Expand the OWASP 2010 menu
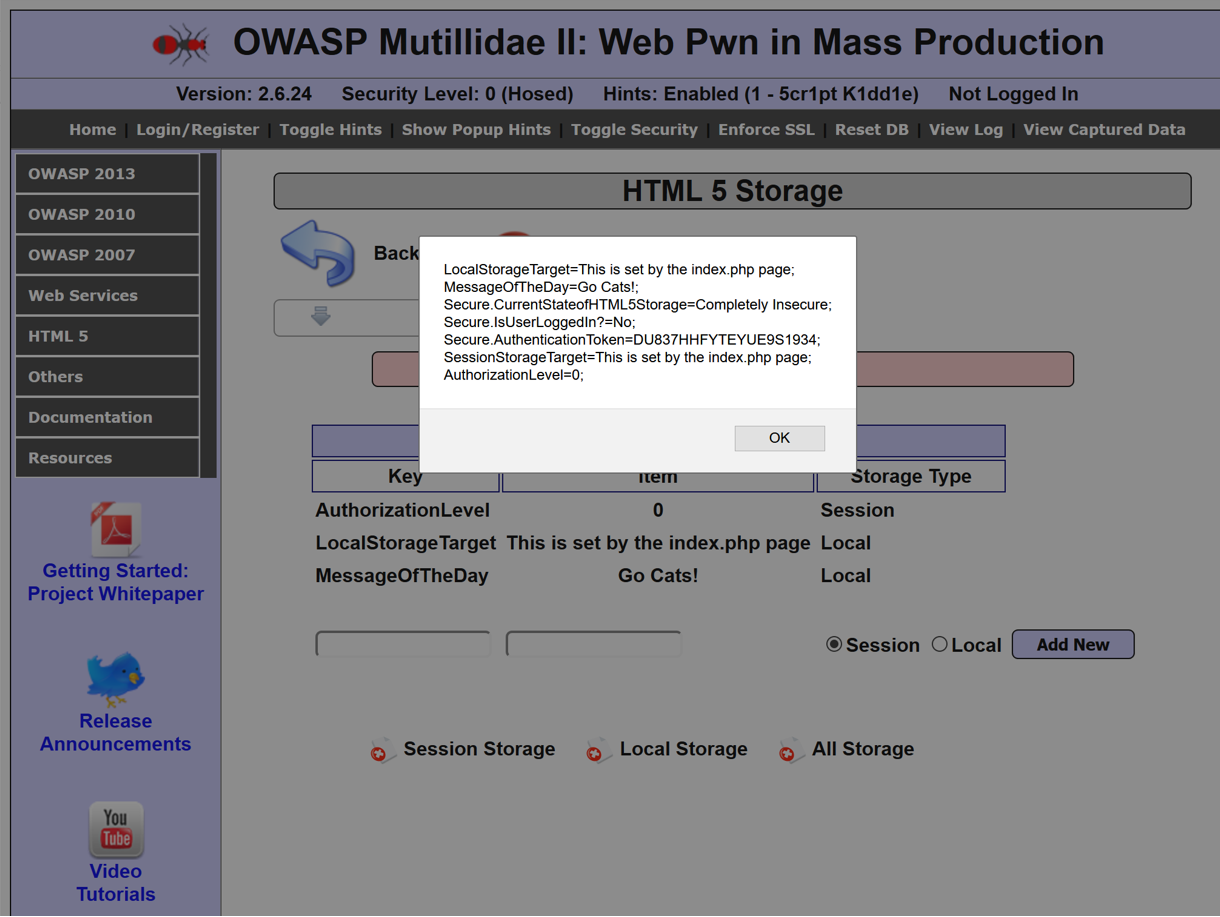 click(x=107, y=214)
